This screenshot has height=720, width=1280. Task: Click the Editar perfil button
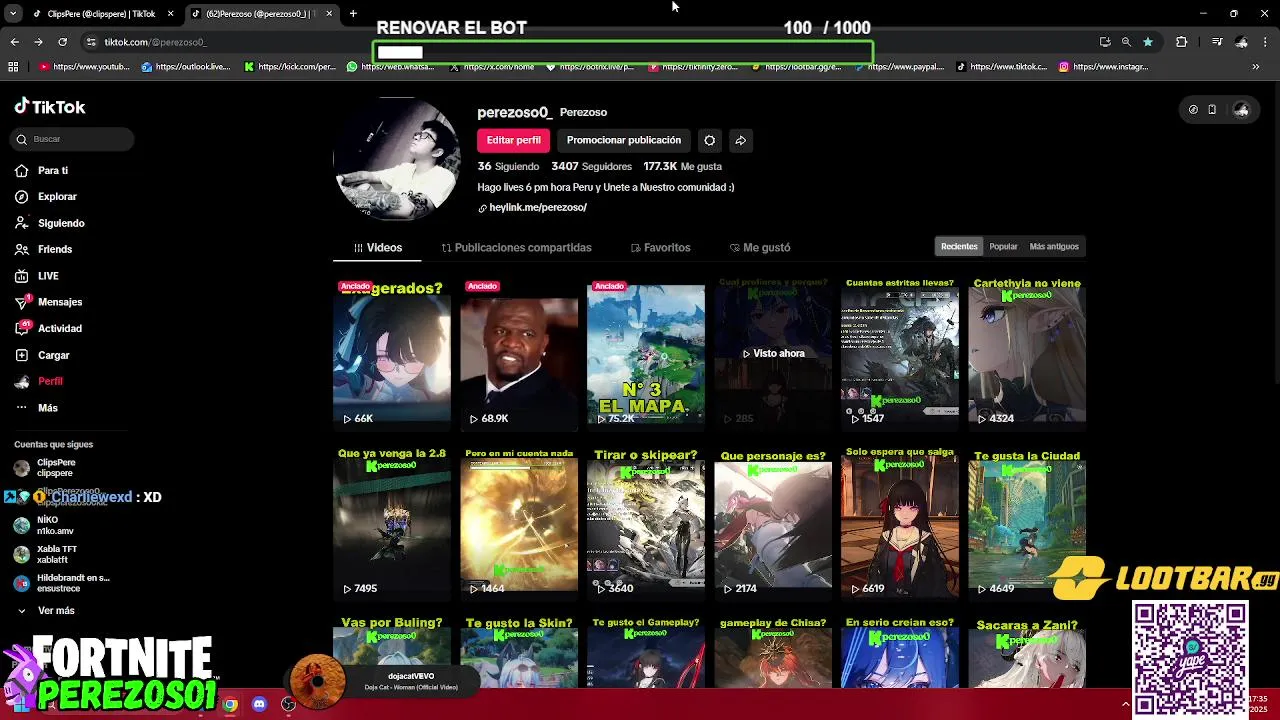point(514,140)
